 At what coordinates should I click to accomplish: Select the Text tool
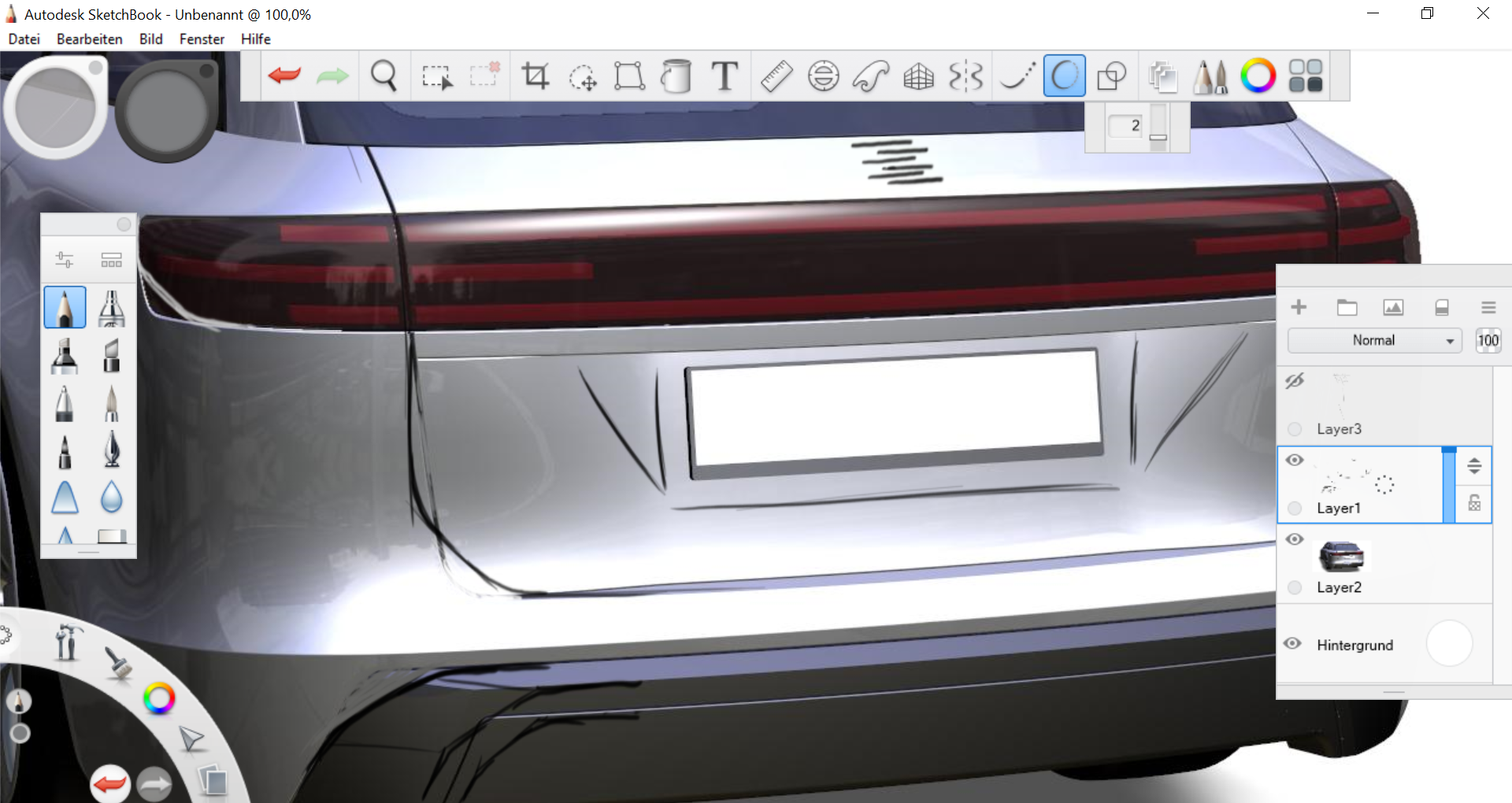[x=724, y=76]
